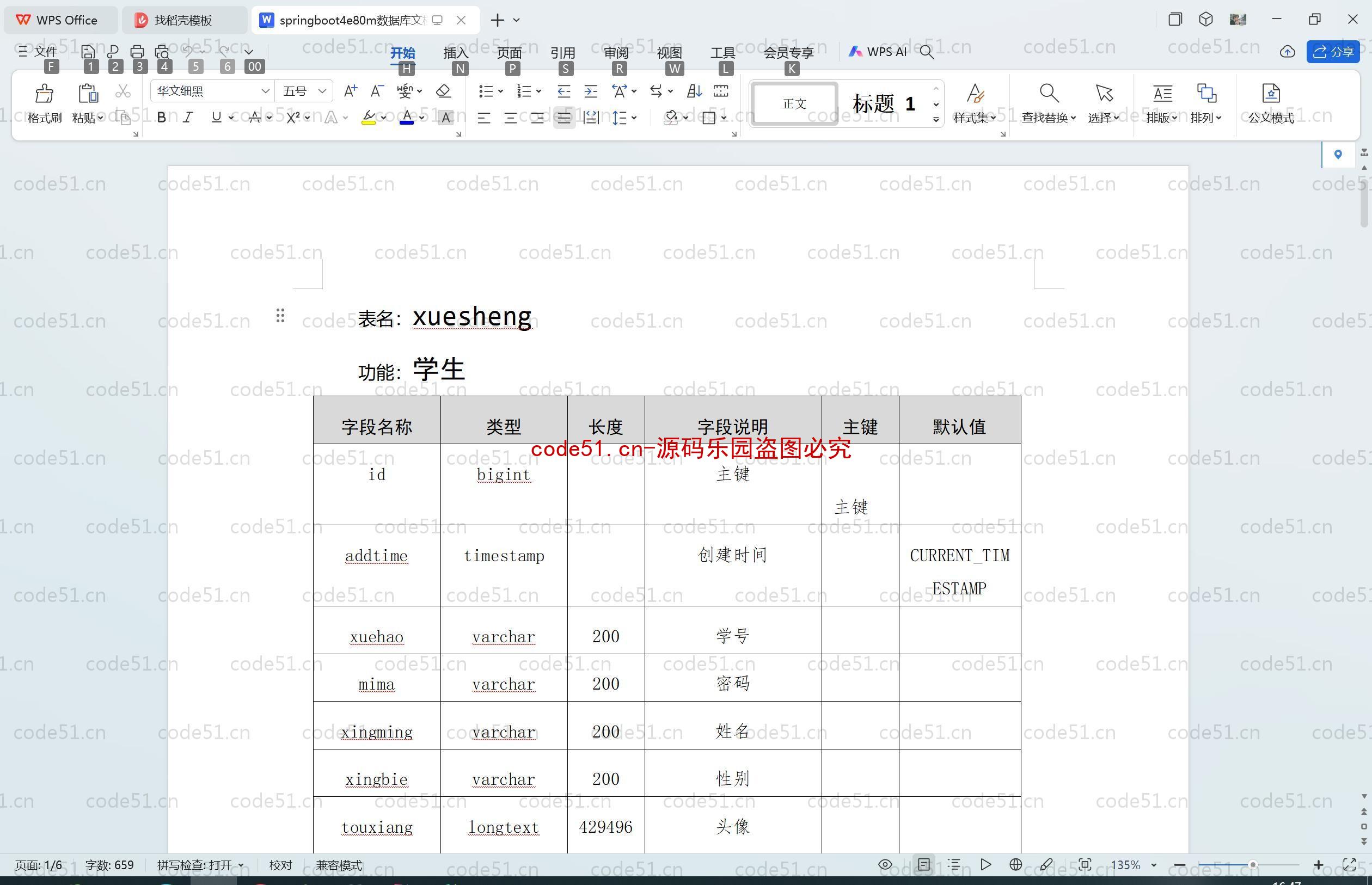Viewport: 1372px width, 885px height.
Task: Set align left paragraph
Action: tap(484, 118)
